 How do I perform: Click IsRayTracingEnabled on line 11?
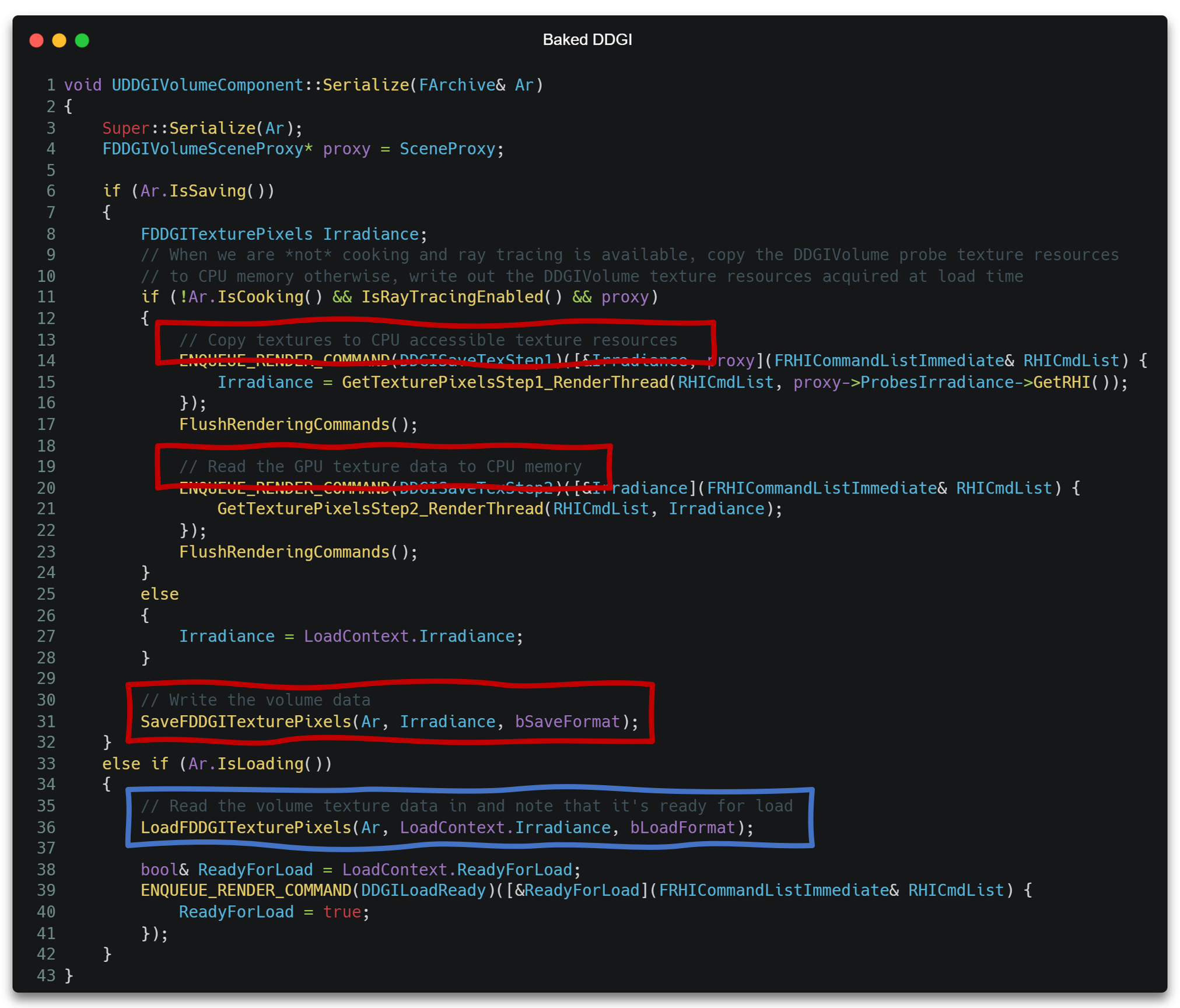tap(452, 297)
